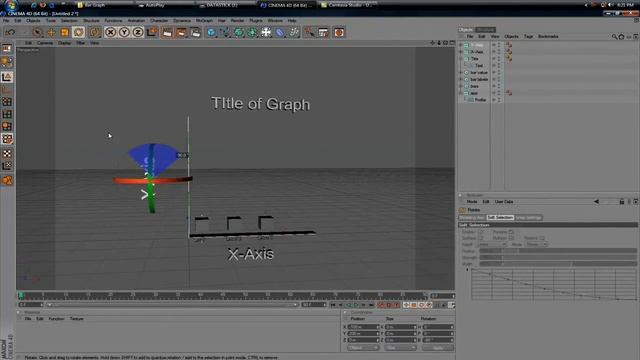Click the spline drawing tool icon
This screenshot has width=640, height=360.
tap(225, 32)
